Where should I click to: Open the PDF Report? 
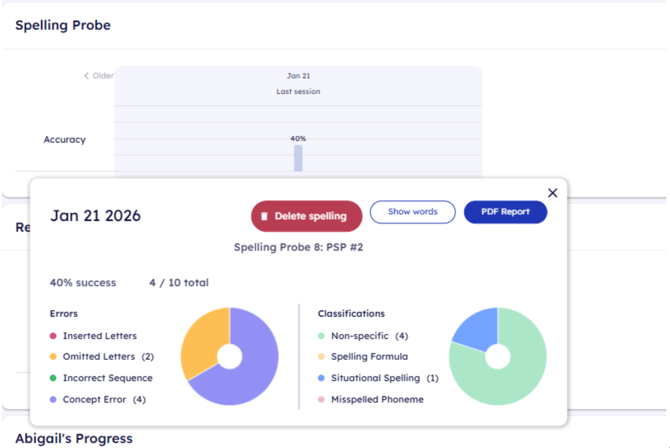(x=505, y=212)
